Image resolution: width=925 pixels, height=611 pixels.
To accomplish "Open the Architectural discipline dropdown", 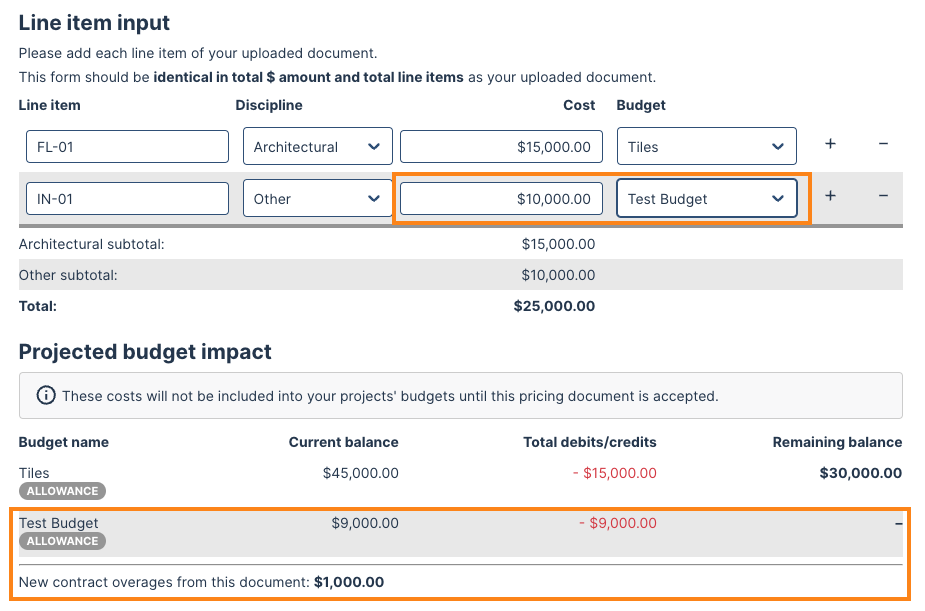I will point(317,146).
